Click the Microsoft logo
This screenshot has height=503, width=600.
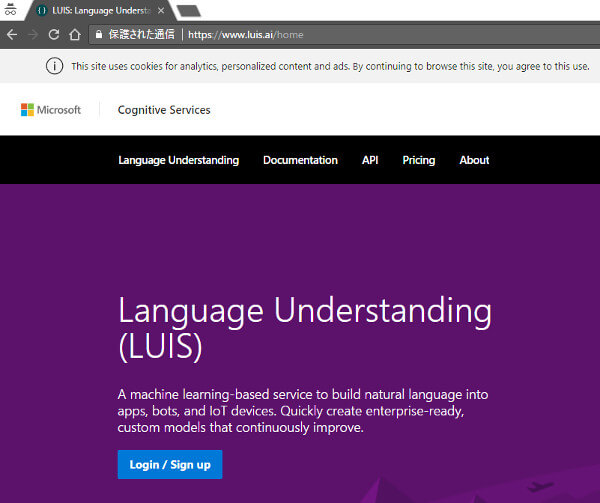tap(51, 110)
